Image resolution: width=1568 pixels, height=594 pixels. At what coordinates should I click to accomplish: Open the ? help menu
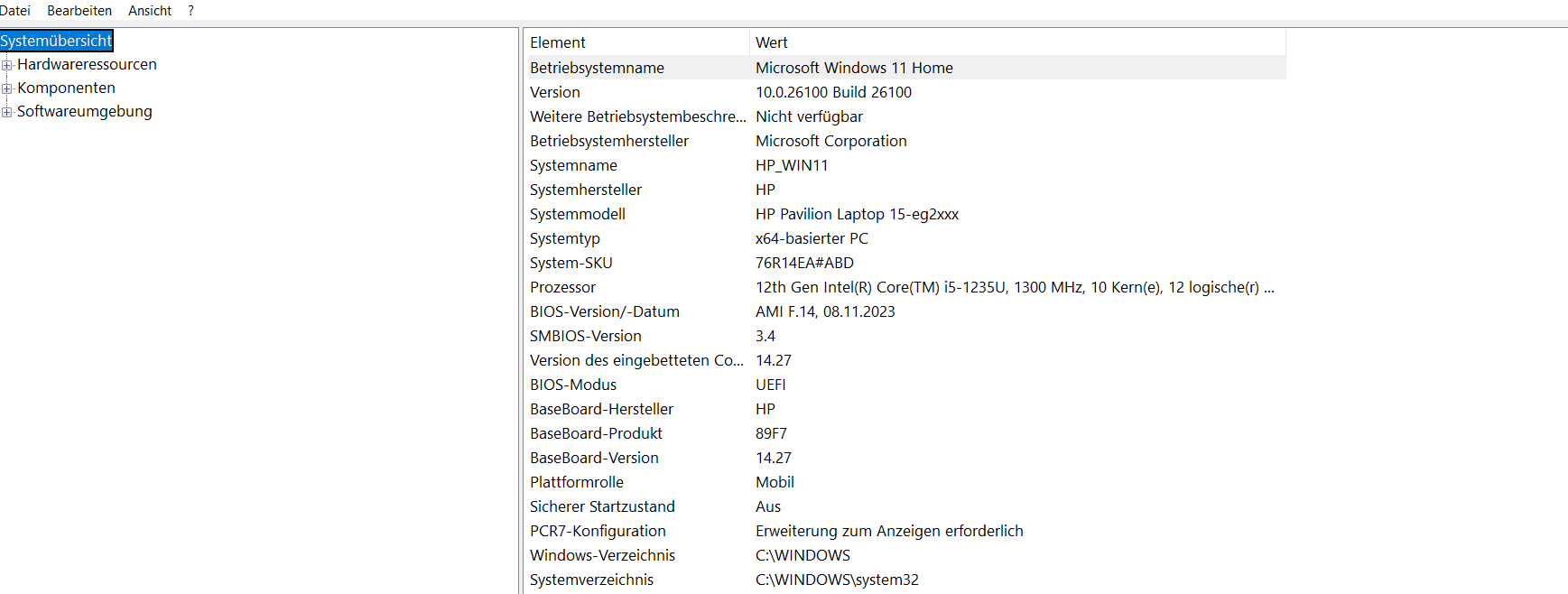pyautogui.click(x=190, y=11)
